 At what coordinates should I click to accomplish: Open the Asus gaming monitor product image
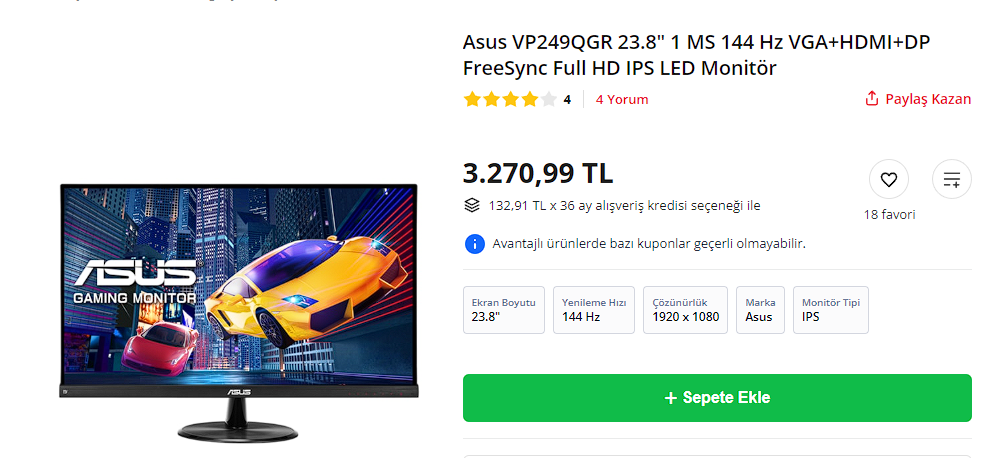pyautogui.click(x=239, y=313)
